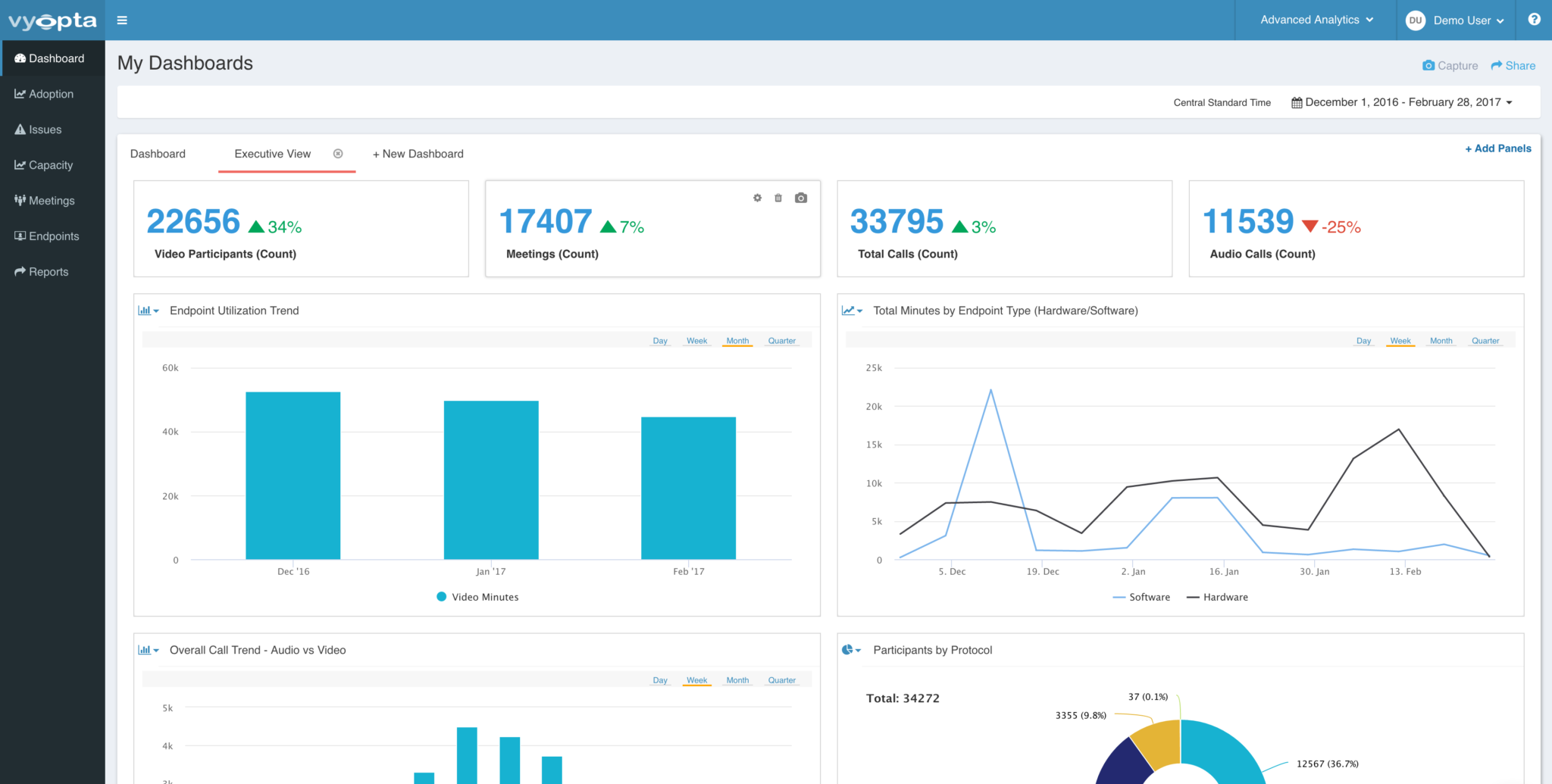Click + New Dashboard
1552x784 pixels.
[x=418, y=154]
